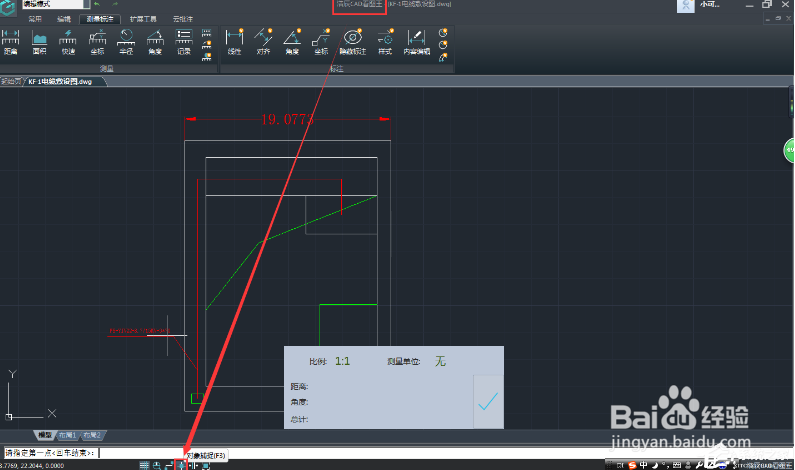Image resolution: width=795 pixels, height=470 pixels.
Task: Switch to the 布局2 layout tab
Action: coord(92,435)
